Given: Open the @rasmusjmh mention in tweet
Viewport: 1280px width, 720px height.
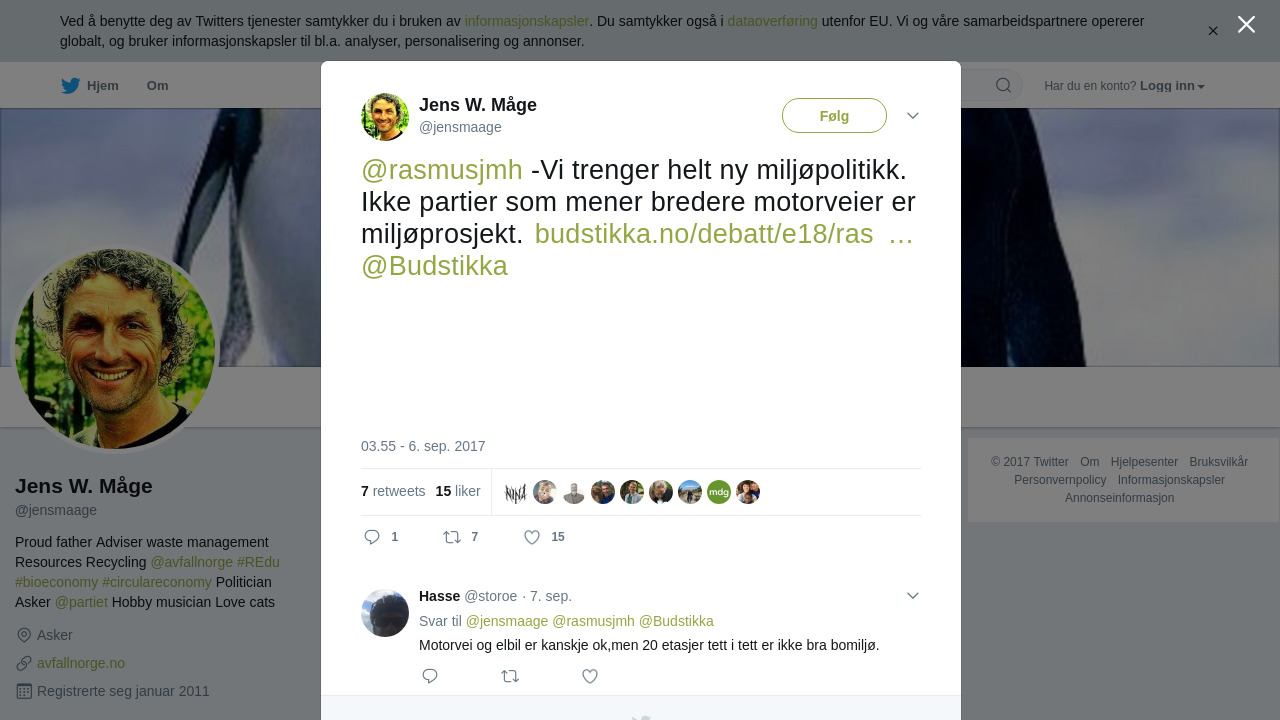Looking at the screenshot, I should (x=442, y=170).
